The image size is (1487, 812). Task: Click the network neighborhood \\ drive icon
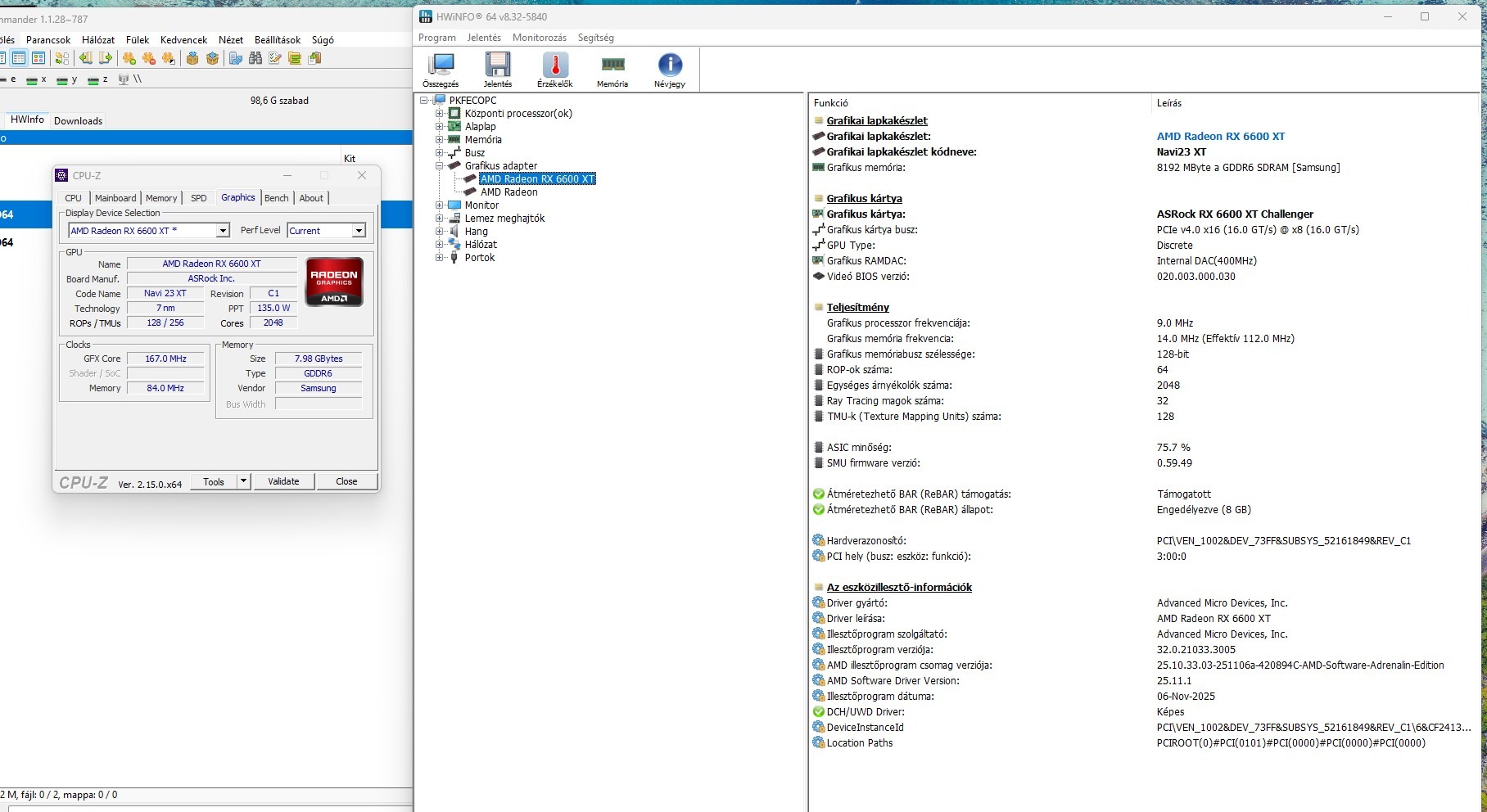click(130, 79)
